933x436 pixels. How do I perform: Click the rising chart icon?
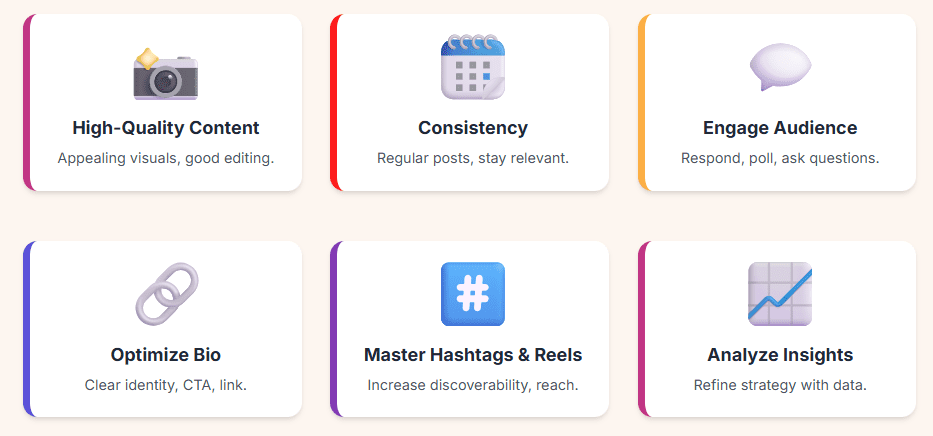[x=780, y=294]
